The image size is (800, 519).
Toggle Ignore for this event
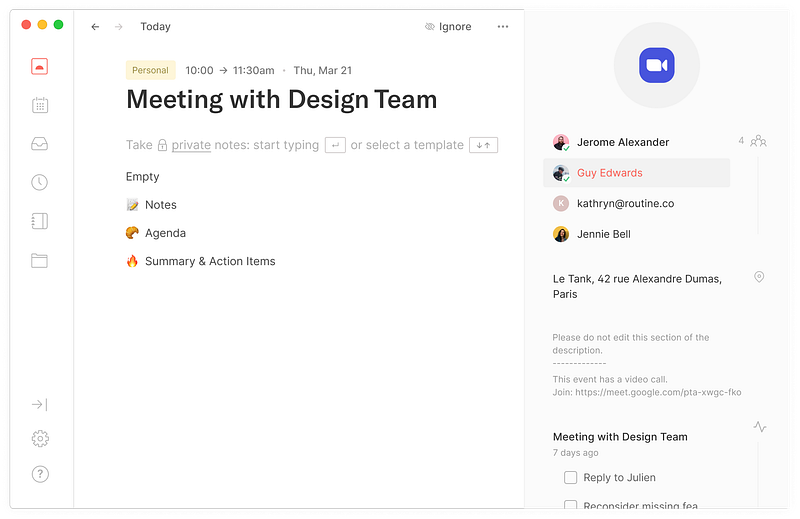[447, 27]
